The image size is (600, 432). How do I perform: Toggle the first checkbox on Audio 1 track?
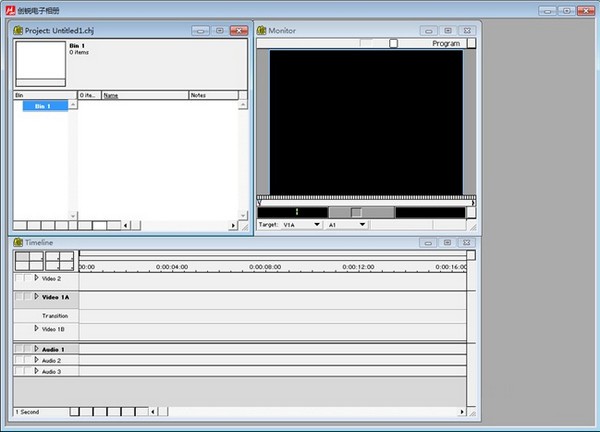(19, 349)
